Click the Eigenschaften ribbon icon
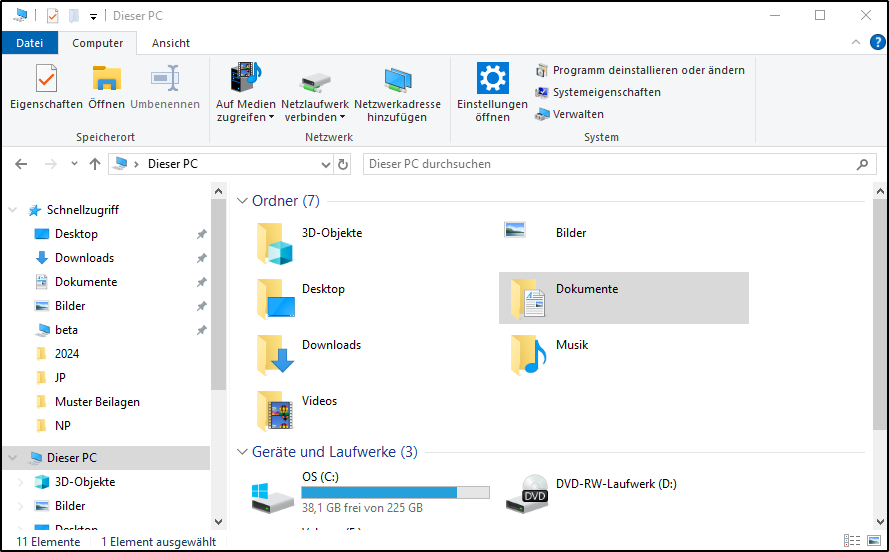Image resolution: width=889 pixels, height=552 pixels. (x=46, y=78)
